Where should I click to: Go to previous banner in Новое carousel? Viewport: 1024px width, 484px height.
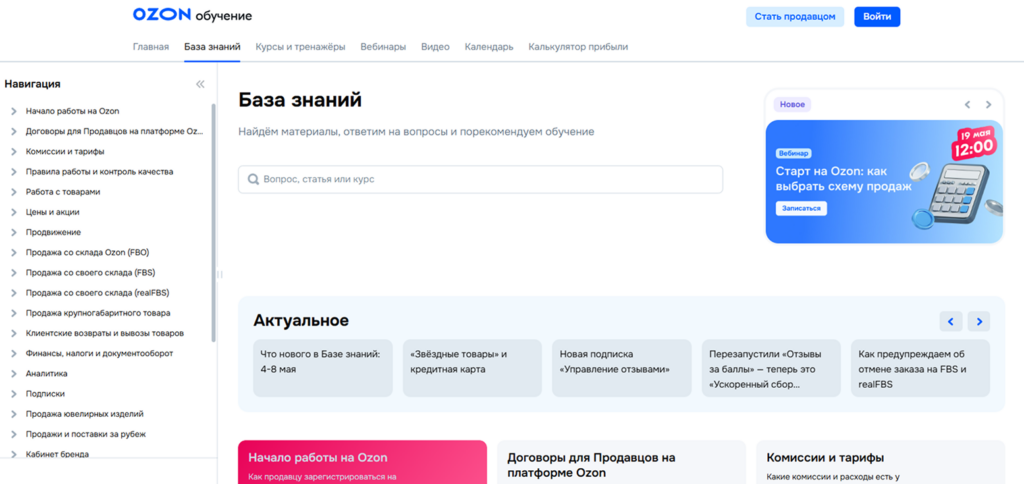coord(968,105)
